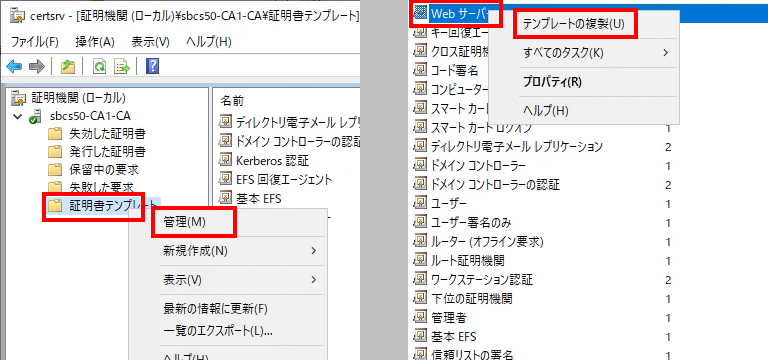Click the Forward arrow toolbar icon

[x=37, y=67]
